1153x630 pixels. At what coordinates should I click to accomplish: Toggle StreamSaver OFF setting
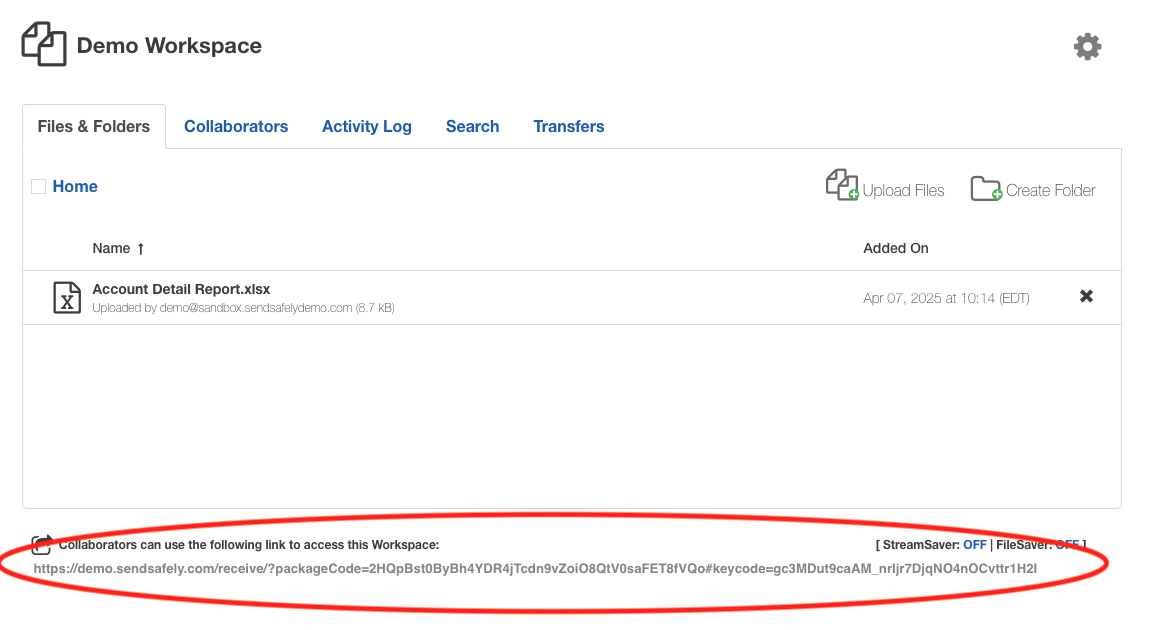(974, 545)
